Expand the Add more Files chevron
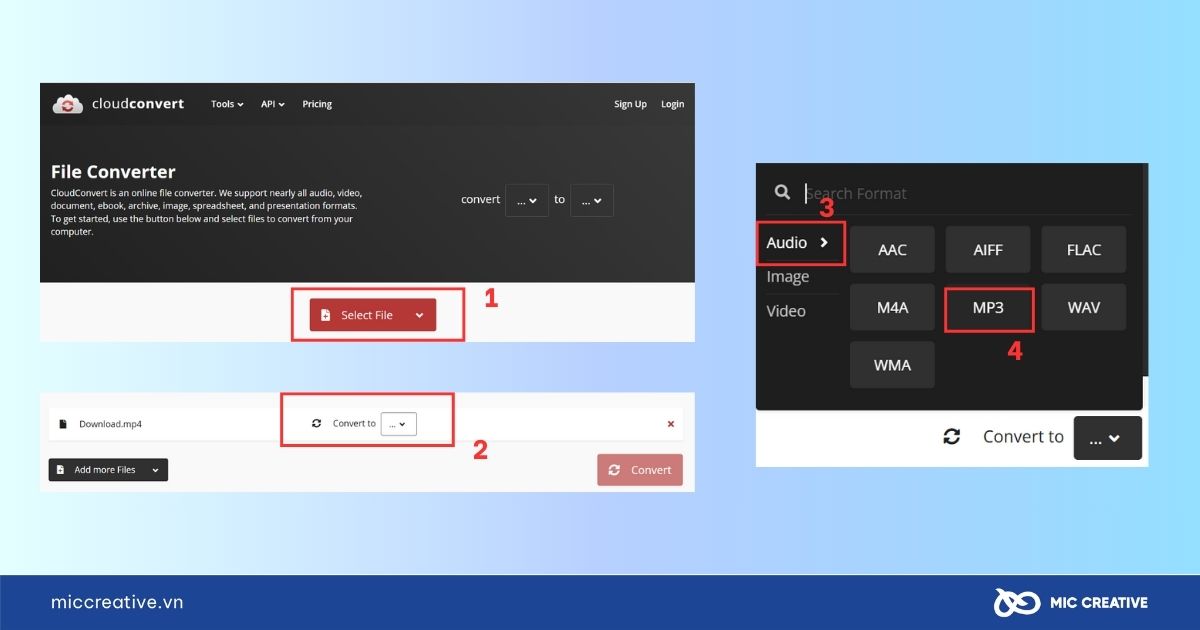 (x=155, y=469)
